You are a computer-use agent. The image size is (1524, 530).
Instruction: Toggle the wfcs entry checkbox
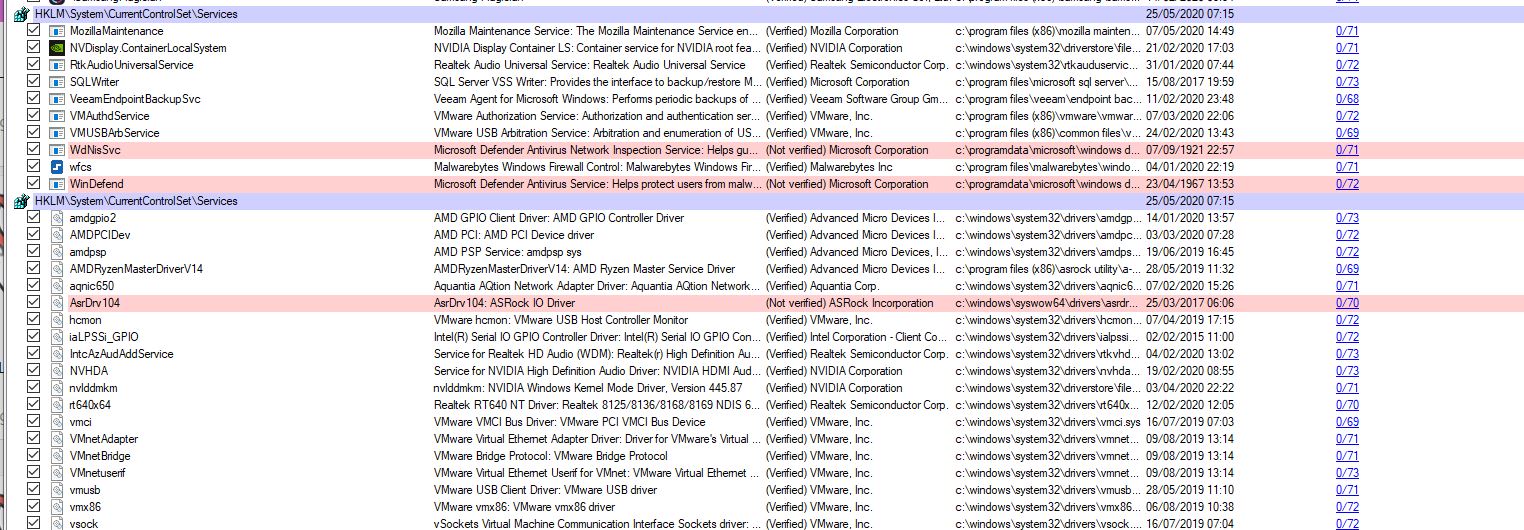pos(33,167)
